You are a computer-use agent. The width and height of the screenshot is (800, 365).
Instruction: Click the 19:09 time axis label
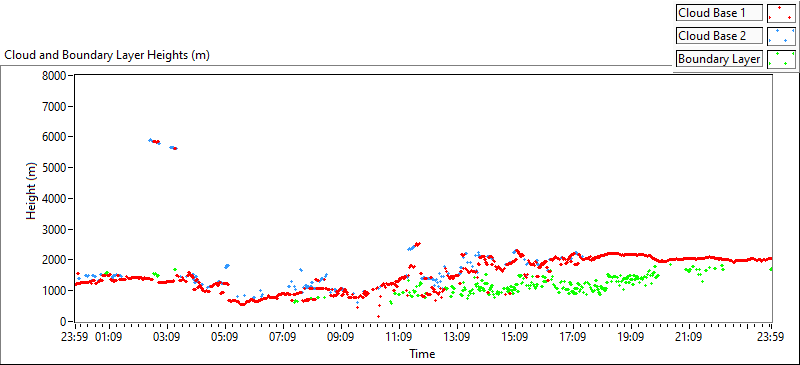pyautogui.click(x=631, y=337)
